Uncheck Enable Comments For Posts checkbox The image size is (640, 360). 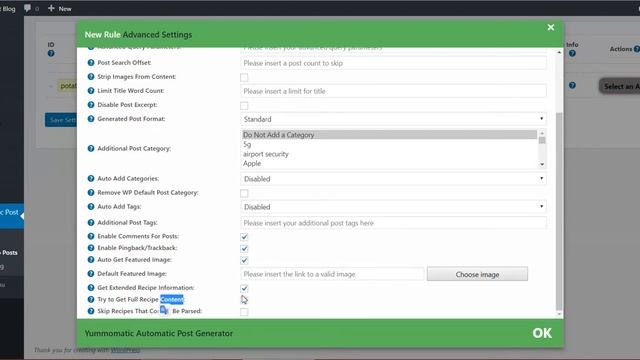(x=244, y=237)
